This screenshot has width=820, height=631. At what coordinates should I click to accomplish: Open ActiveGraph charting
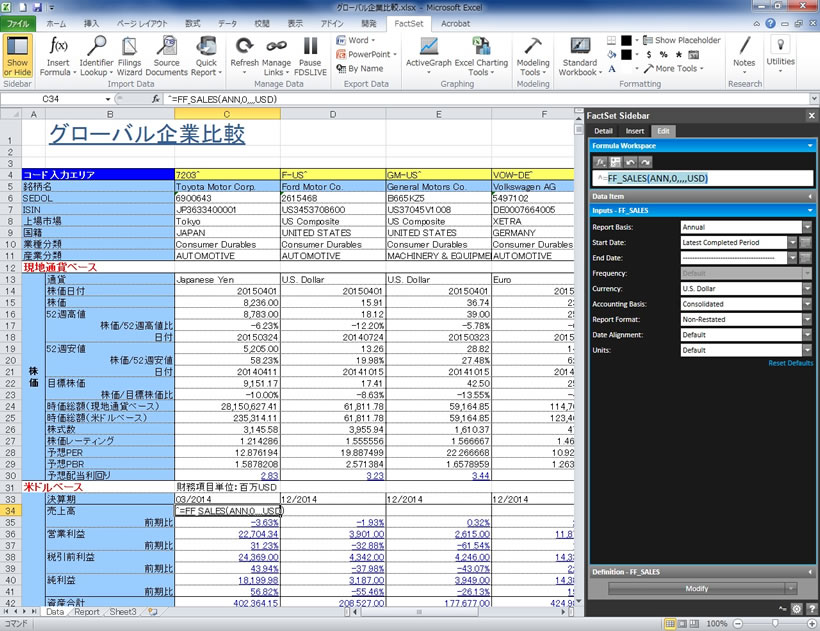(428, 56)
